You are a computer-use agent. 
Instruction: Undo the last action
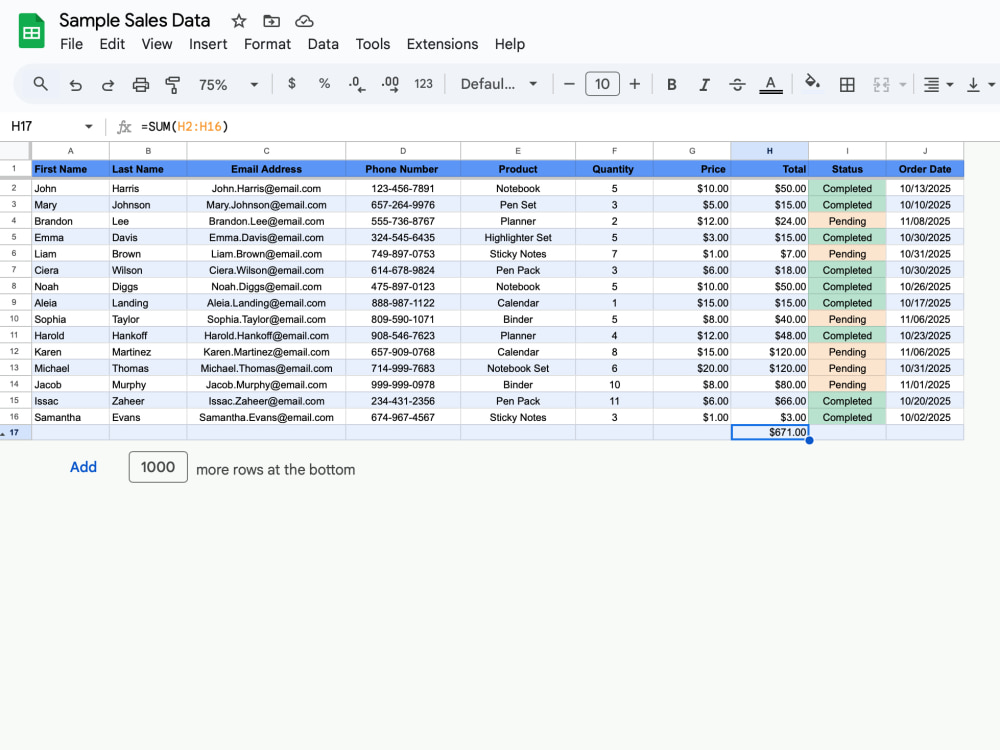tap(75, 84)
